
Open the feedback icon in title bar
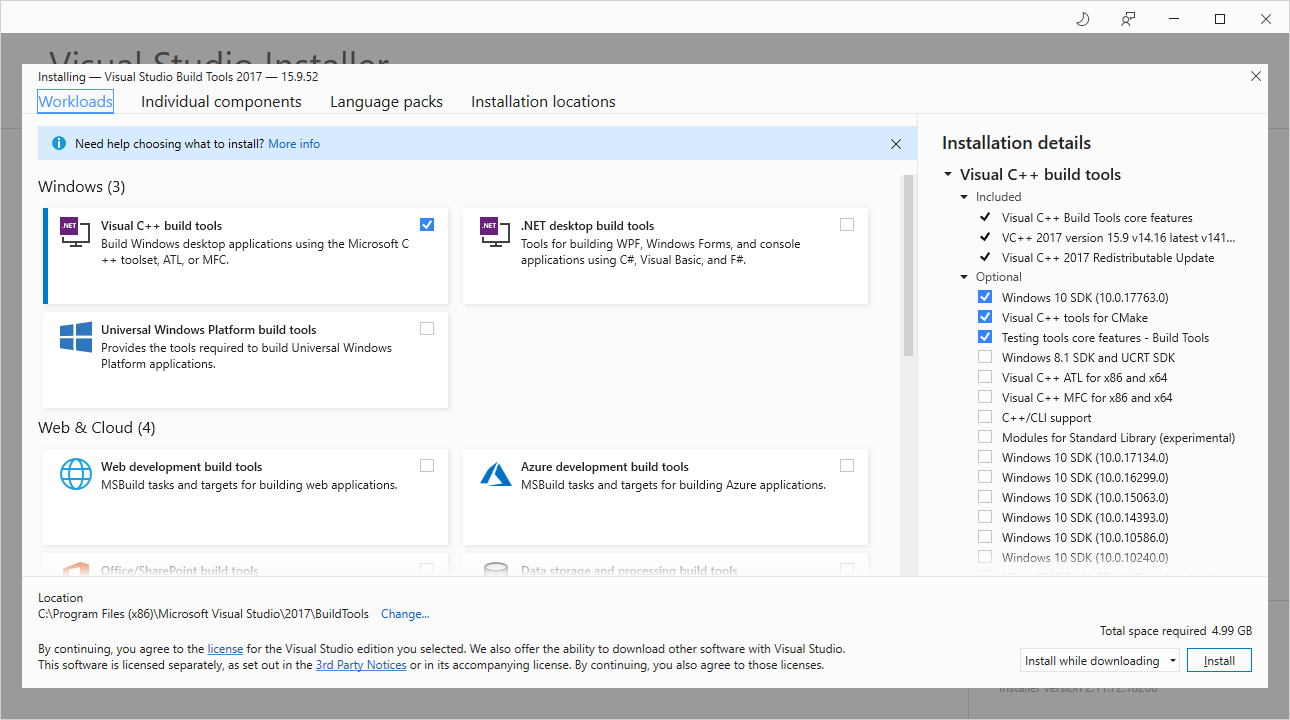click(1129, 19)
